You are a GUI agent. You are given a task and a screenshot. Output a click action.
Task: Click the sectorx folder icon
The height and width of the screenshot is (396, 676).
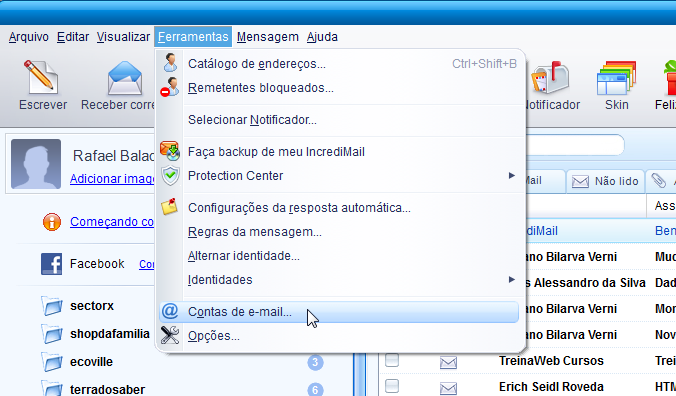52,306
